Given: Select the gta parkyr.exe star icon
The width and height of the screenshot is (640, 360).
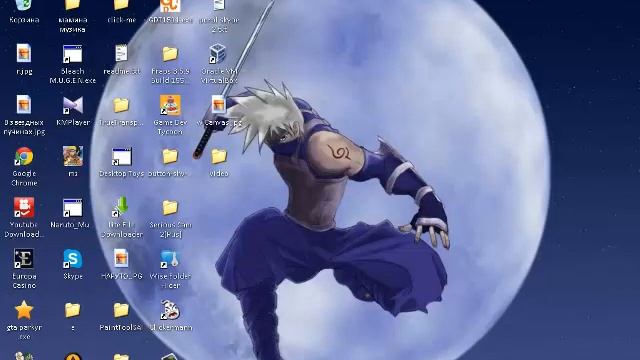Looking at the screenshot, I should point(24,311).
